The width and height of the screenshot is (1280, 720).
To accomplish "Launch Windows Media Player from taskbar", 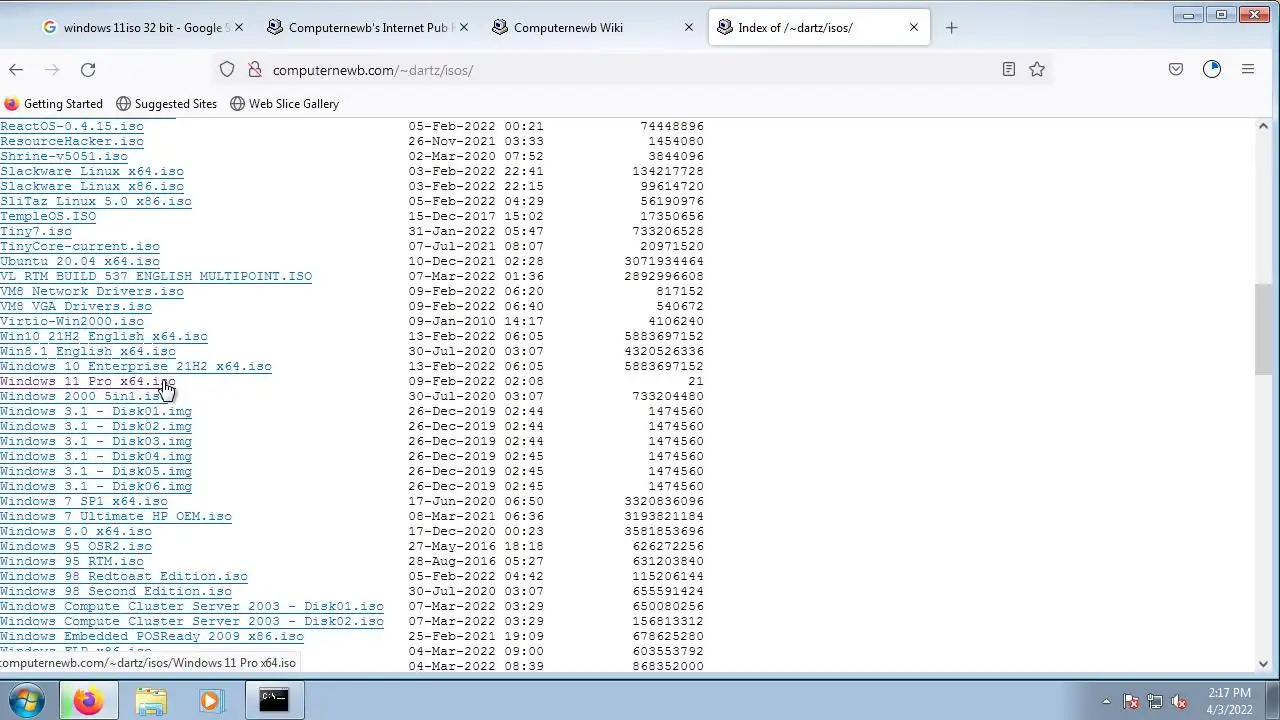I will click(210, 700).
